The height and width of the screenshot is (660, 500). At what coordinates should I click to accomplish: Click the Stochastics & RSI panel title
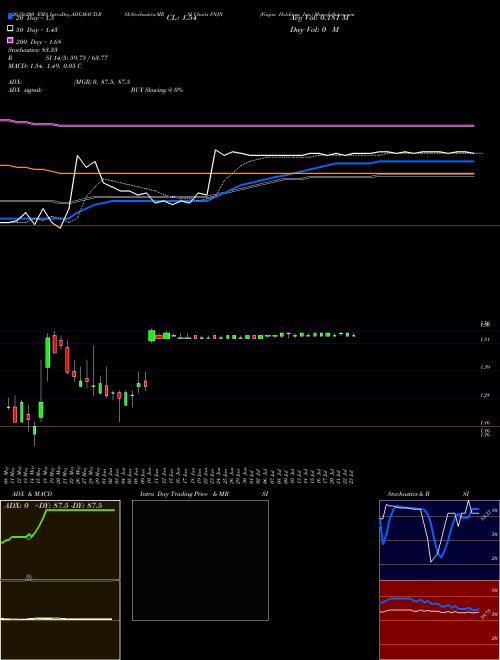pyautogui.click(x=428, y=494)
